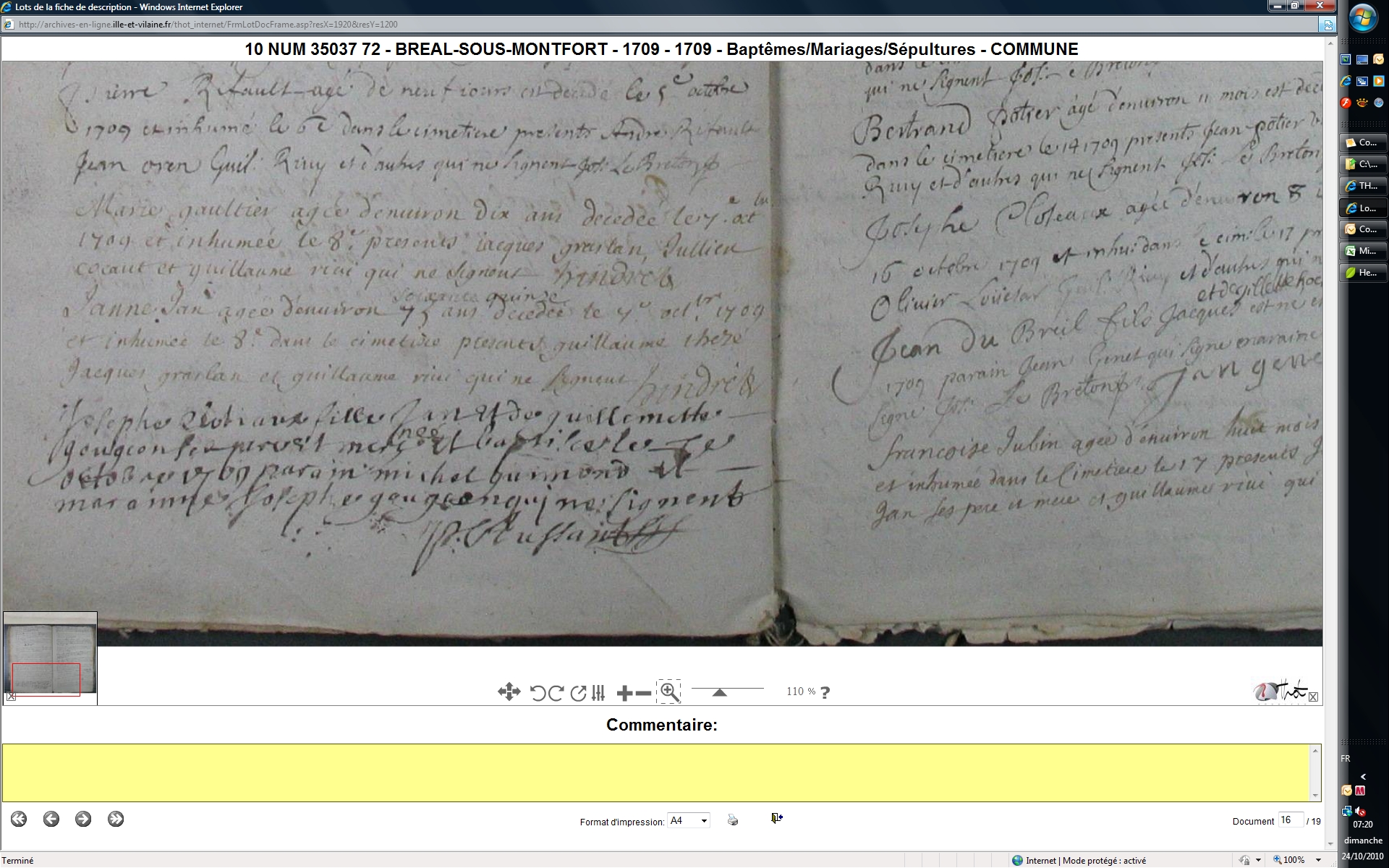Click the print document icon
Image resolution: width=1389 pixels, height=868 pixels.
733,820
